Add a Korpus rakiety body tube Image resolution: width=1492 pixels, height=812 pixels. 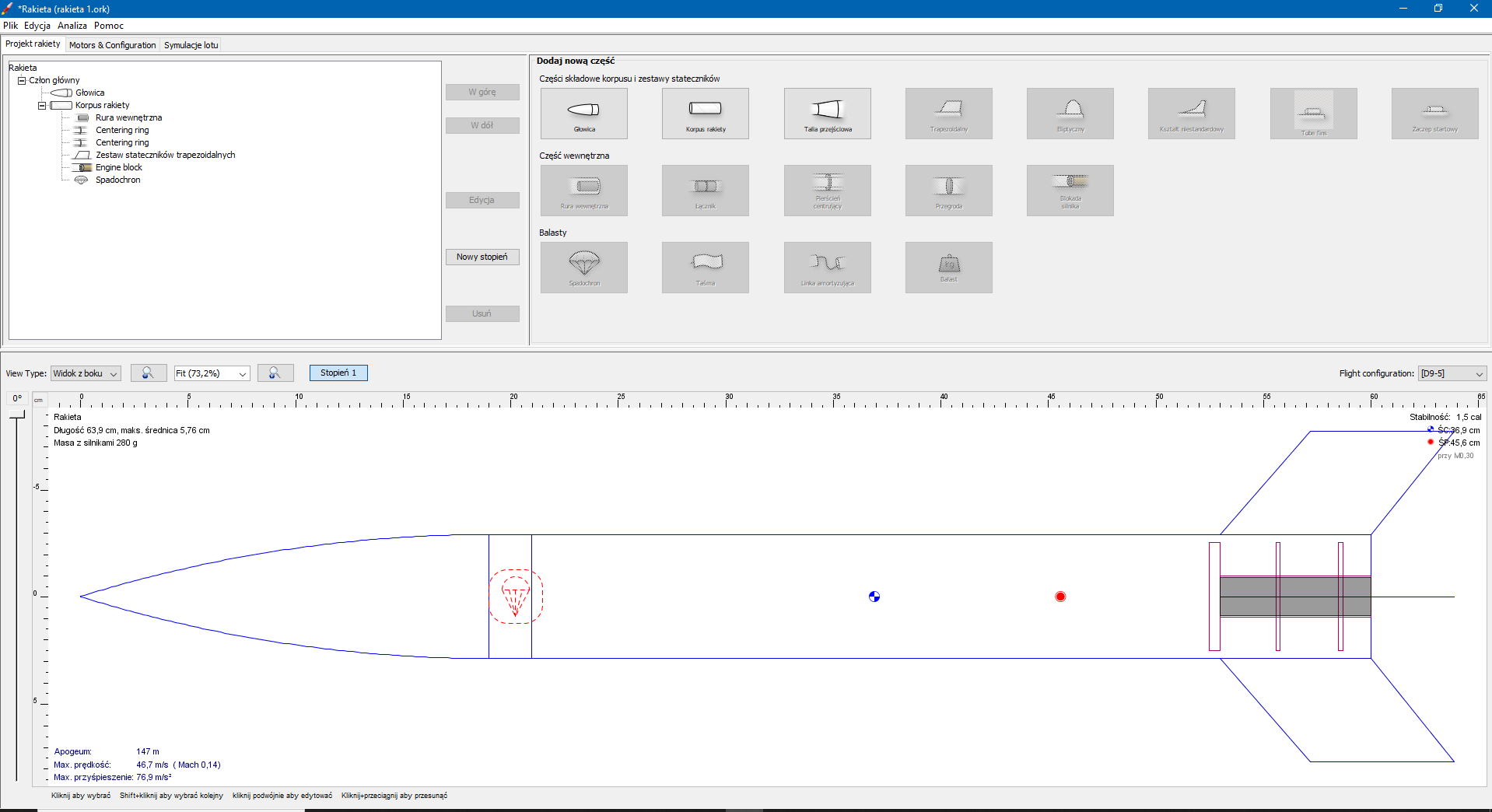pos(705,114)
